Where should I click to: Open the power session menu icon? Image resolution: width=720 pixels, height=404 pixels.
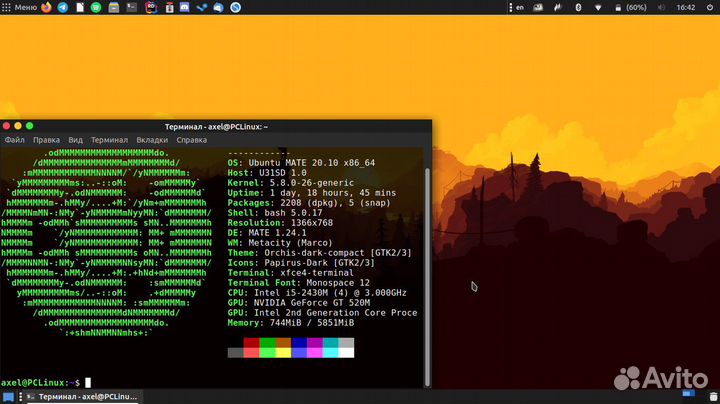pos(709,7)
